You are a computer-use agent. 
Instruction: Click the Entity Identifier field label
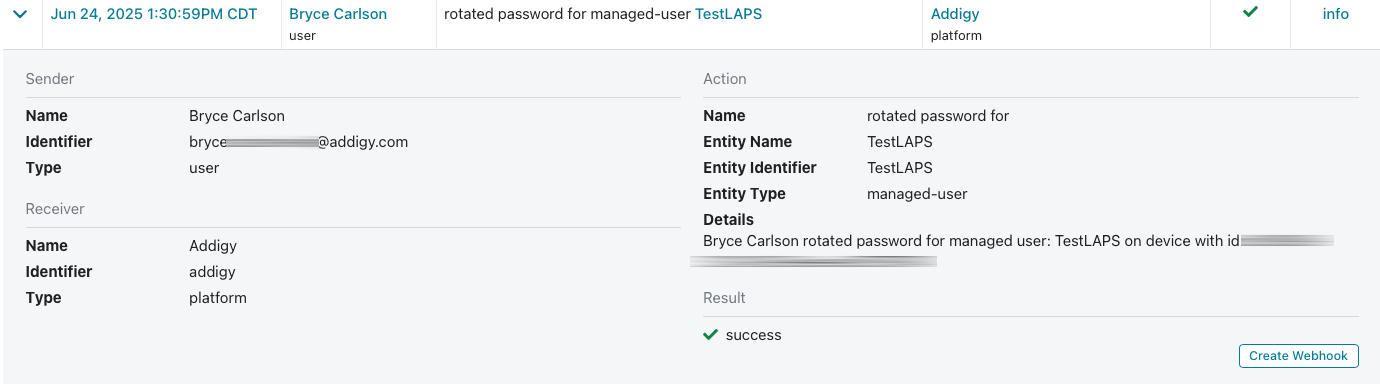[x=760, y=168]
